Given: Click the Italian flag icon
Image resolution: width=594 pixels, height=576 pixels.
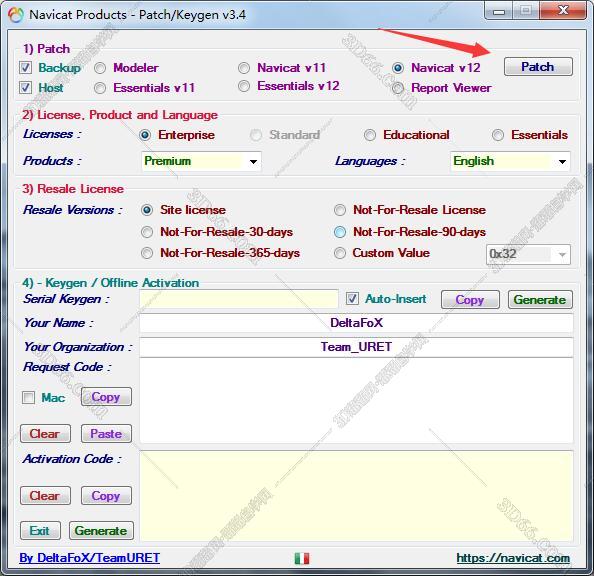Looking at the screenshot, I should click(x=302, y=558).
